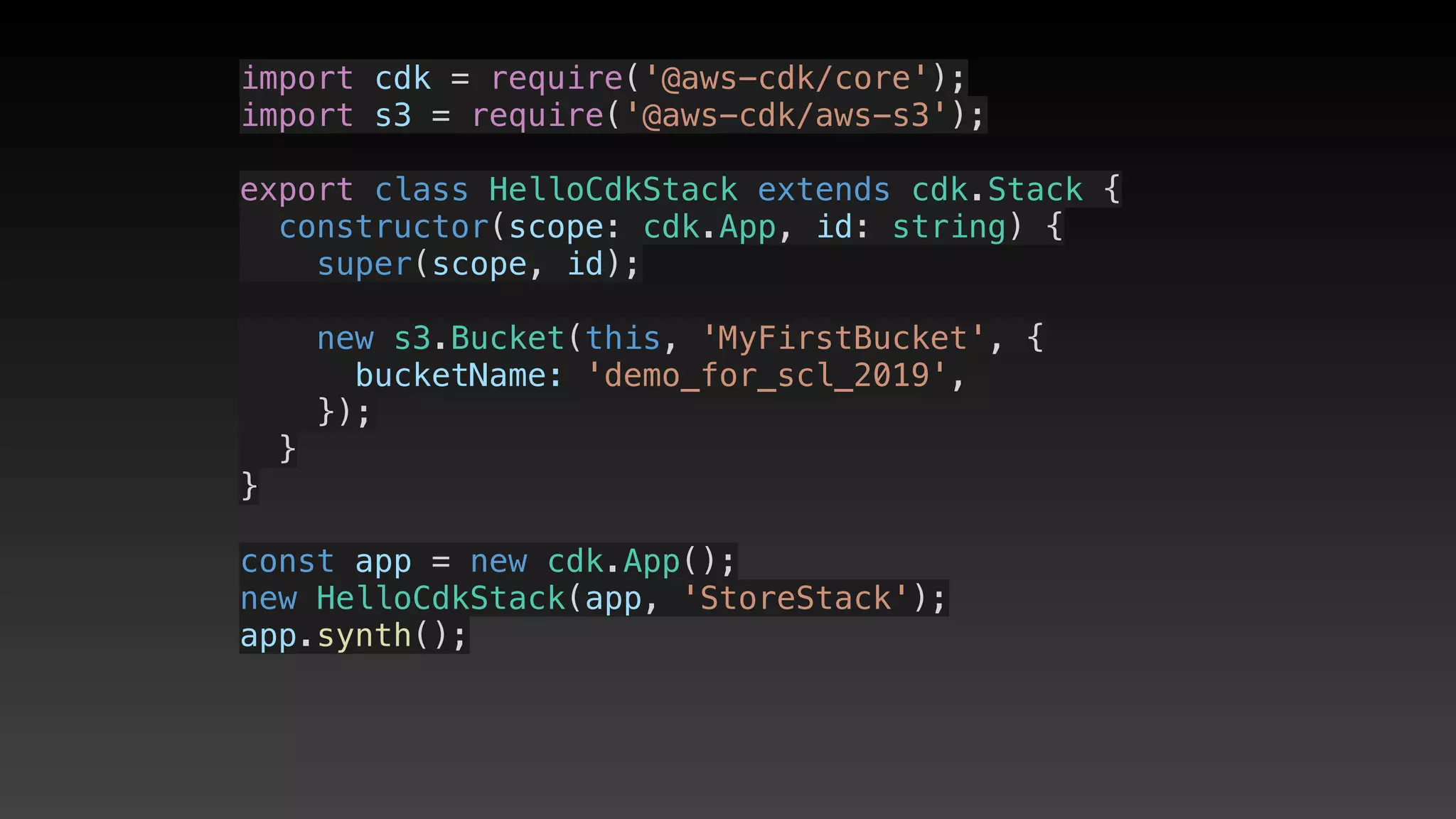This screenshot has height=819, width=1456.
Task: Click the 'StoreStack' string
Action: [796, 598]
